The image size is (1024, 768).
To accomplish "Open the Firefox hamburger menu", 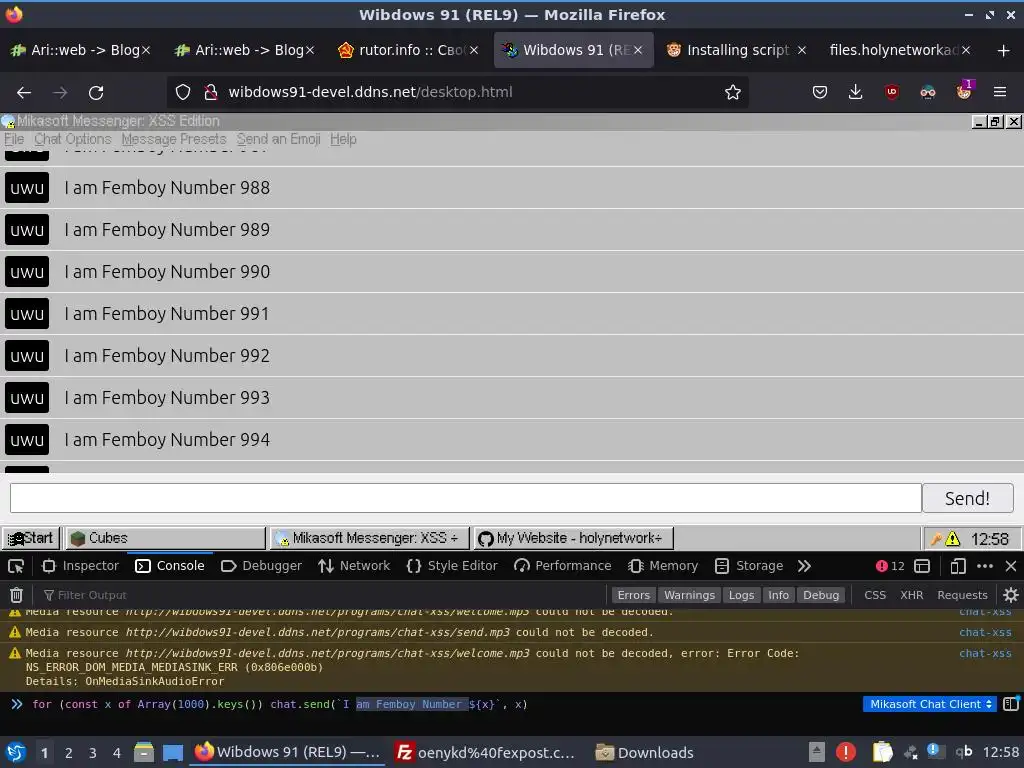I will pos(1000,93).
